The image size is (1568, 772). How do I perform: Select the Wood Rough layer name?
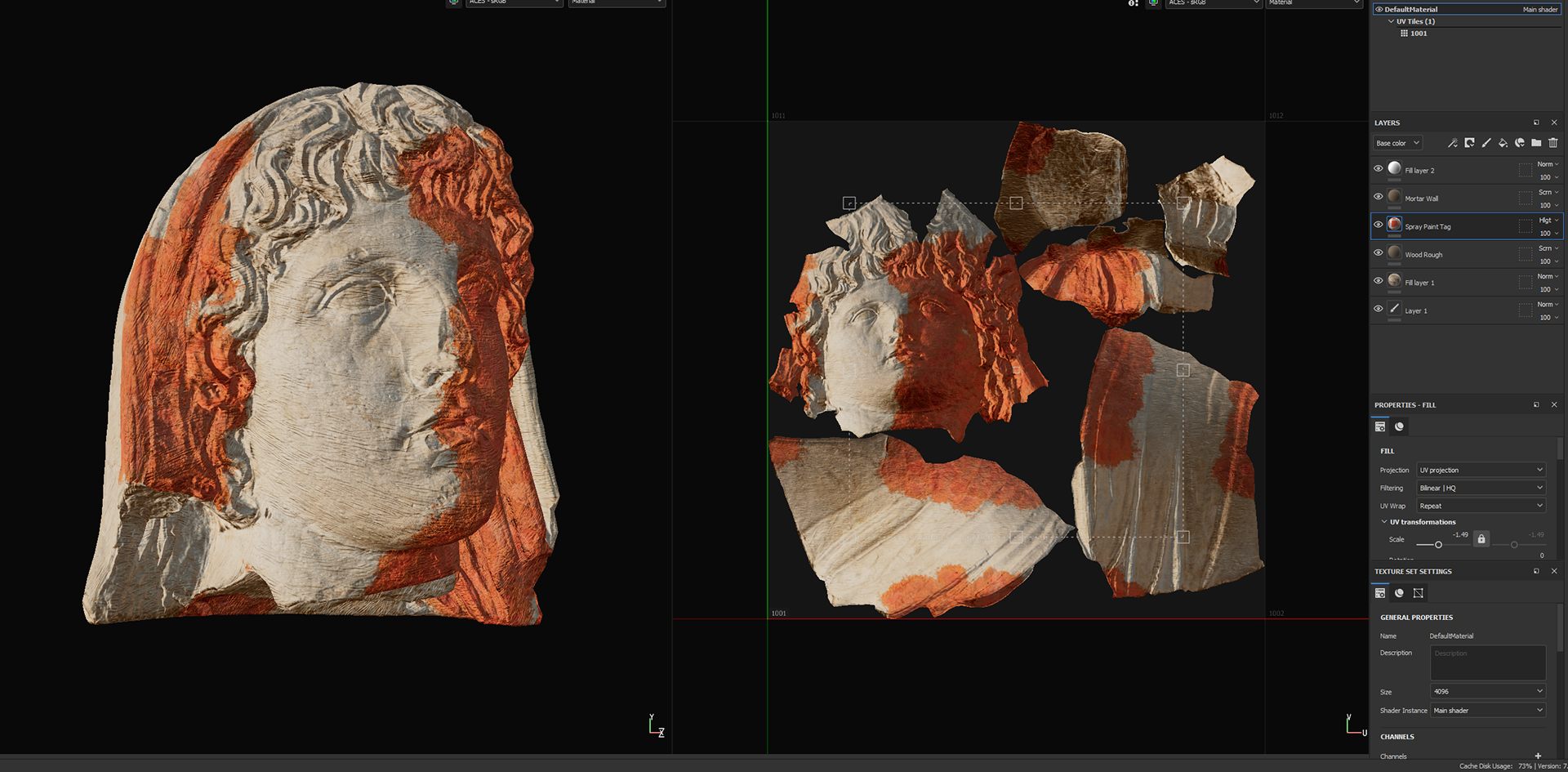1423,255
